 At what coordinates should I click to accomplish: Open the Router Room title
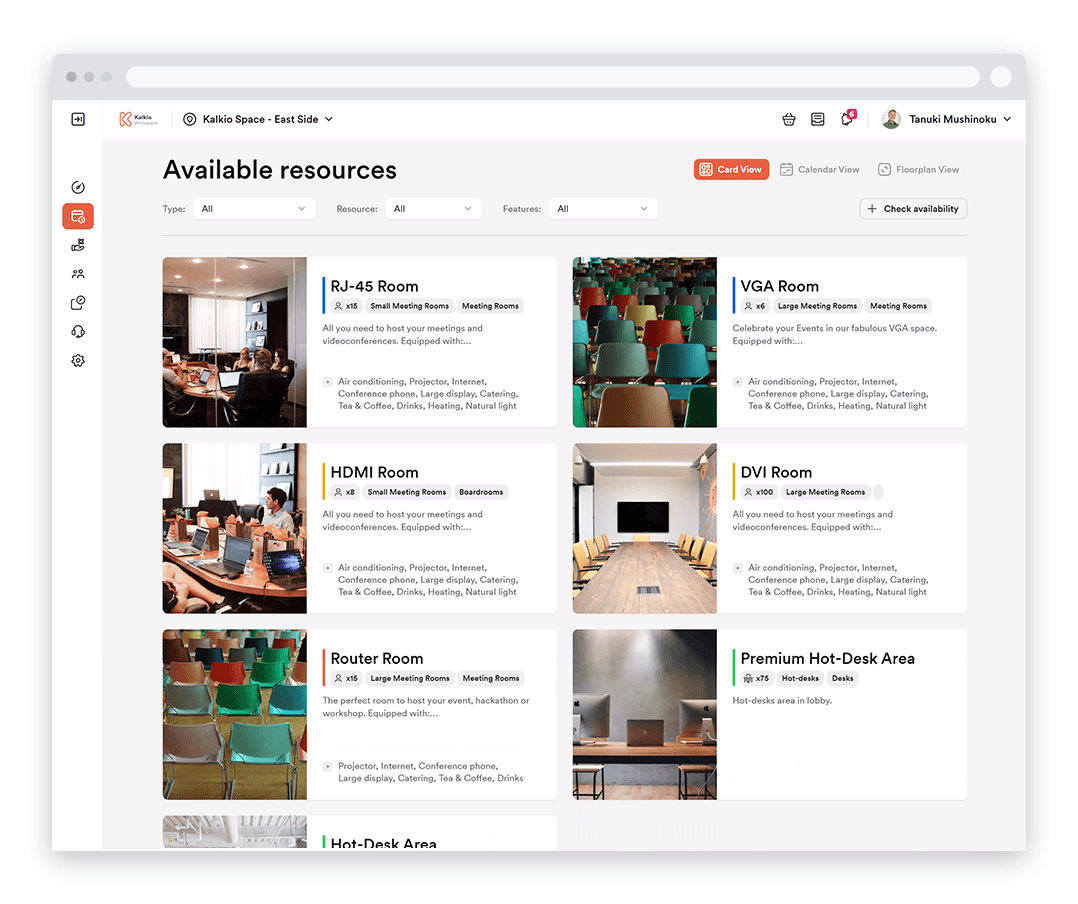click(x=377, y=659)
